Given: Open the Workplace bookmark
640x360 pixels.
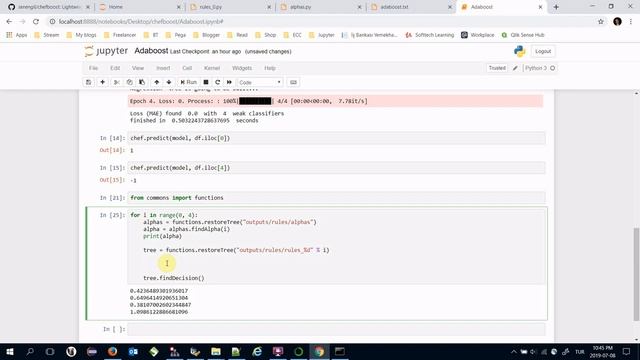Looking at the screenshot, I should tap(478, 35).
